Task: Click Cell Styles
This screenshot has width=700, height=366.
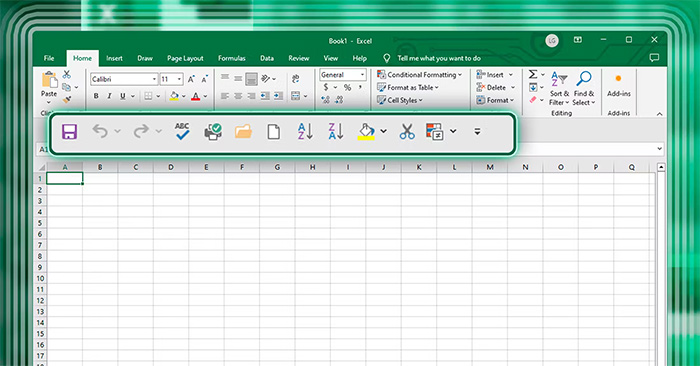Action: (400, 100)
